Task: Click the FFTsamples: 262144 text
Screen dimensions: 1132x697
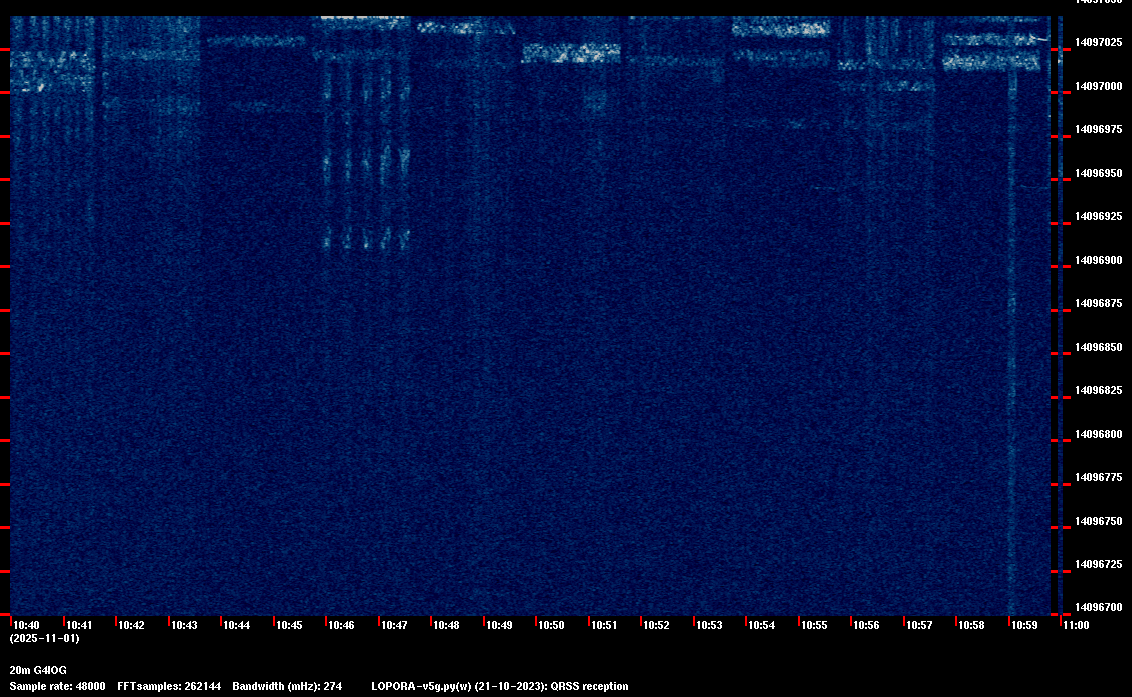Action: pyautogui.click(x=169, y=686)
